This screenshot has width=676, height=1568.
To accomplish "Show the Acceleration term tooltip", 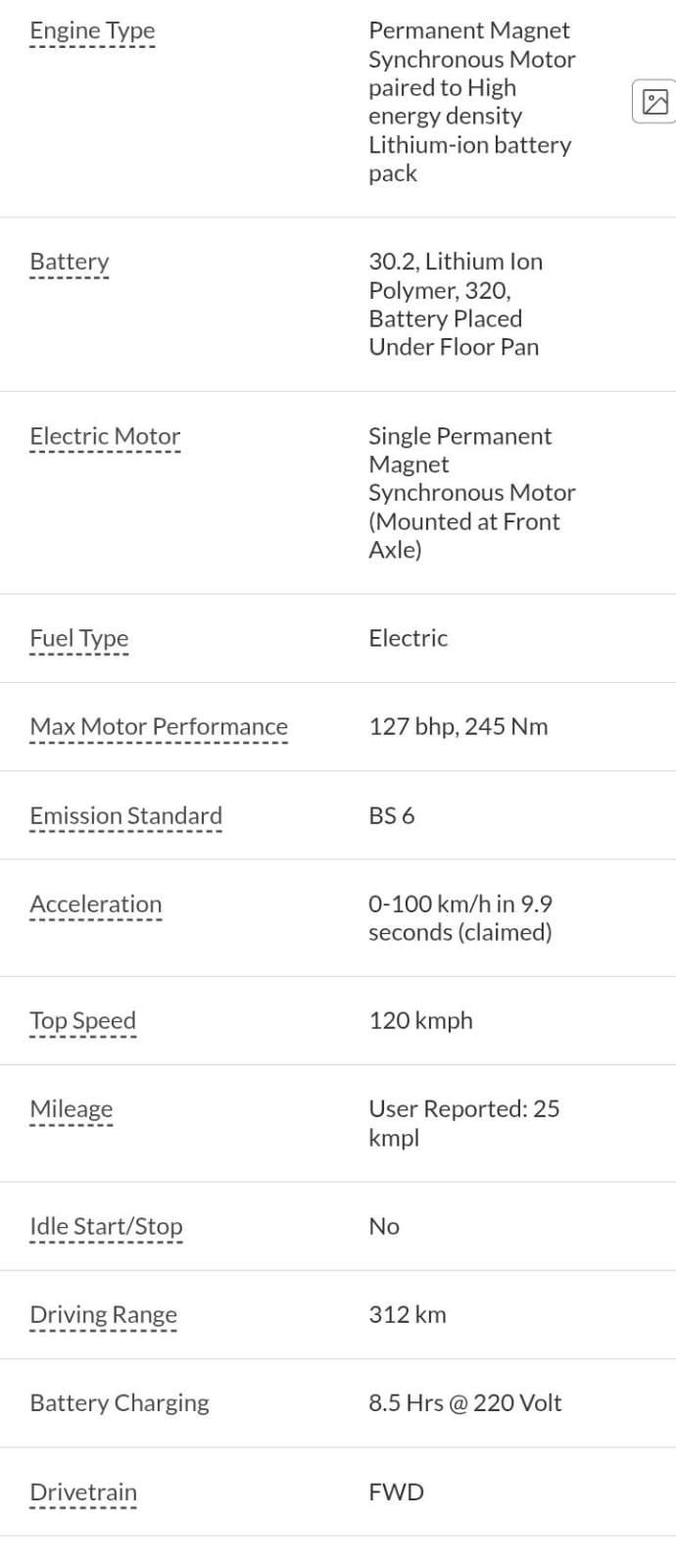I will pyautogui.click(x=96, y=904).
